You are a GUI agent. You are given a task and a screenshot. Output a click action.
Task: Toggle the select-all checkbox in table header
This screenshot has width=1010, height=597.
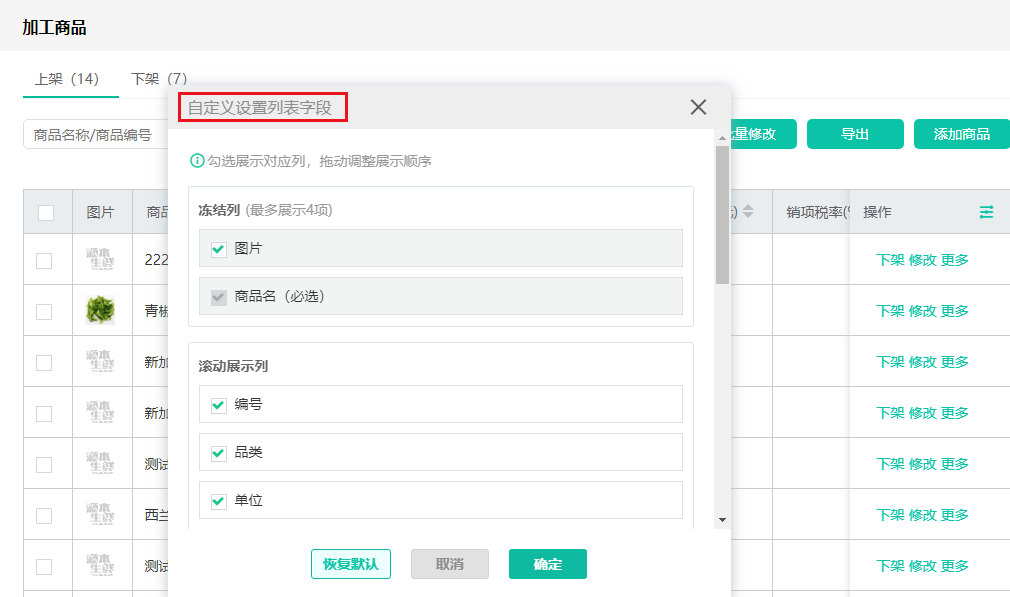pyautogui.click(x=47, y=212)
